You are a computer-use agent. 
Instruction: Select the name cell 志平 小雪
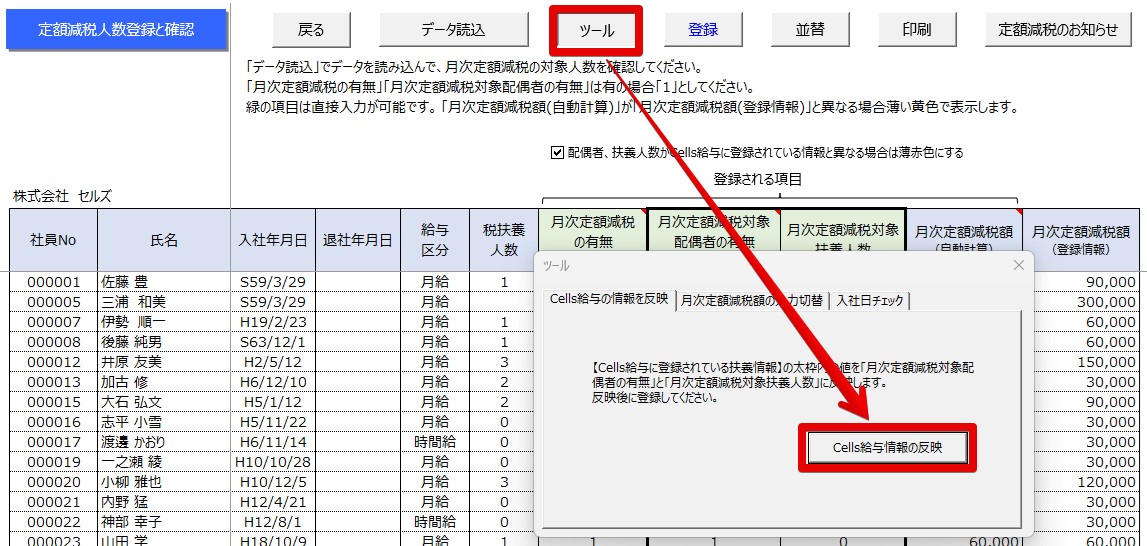[164, 422]
